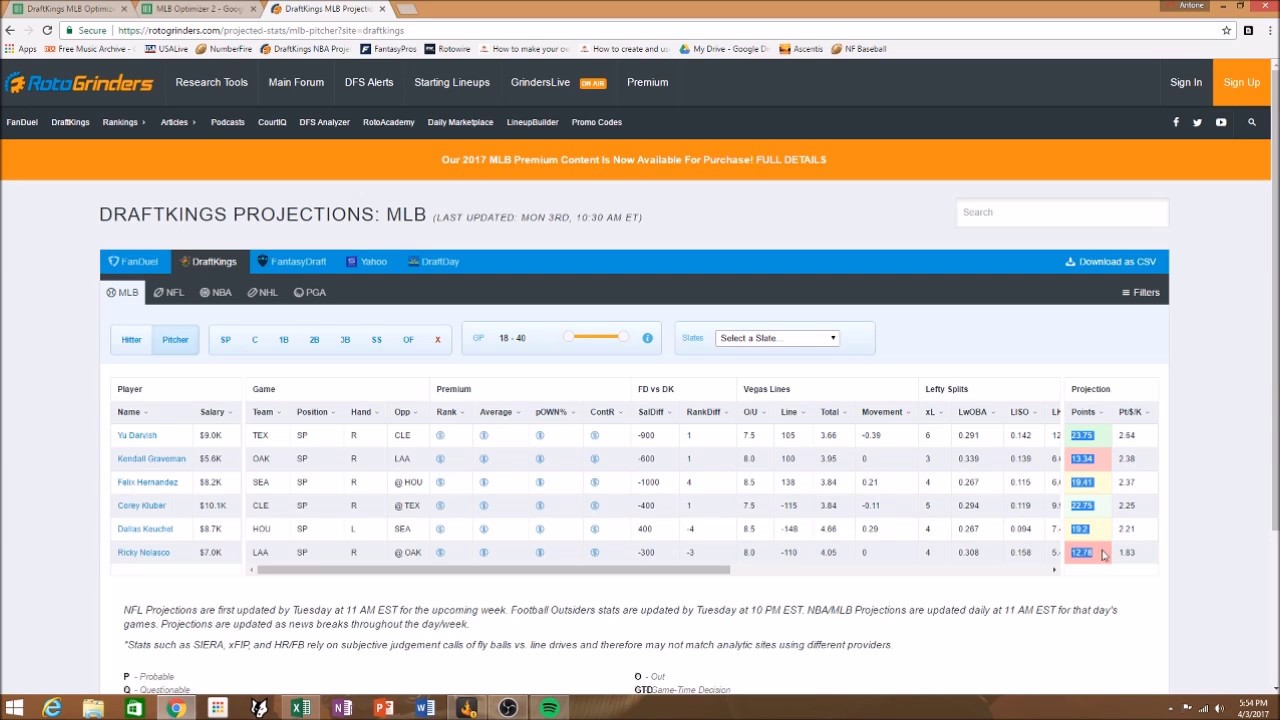1280x720 pixels.
Task: Open OneNote from taskbar
Action: 341,708
